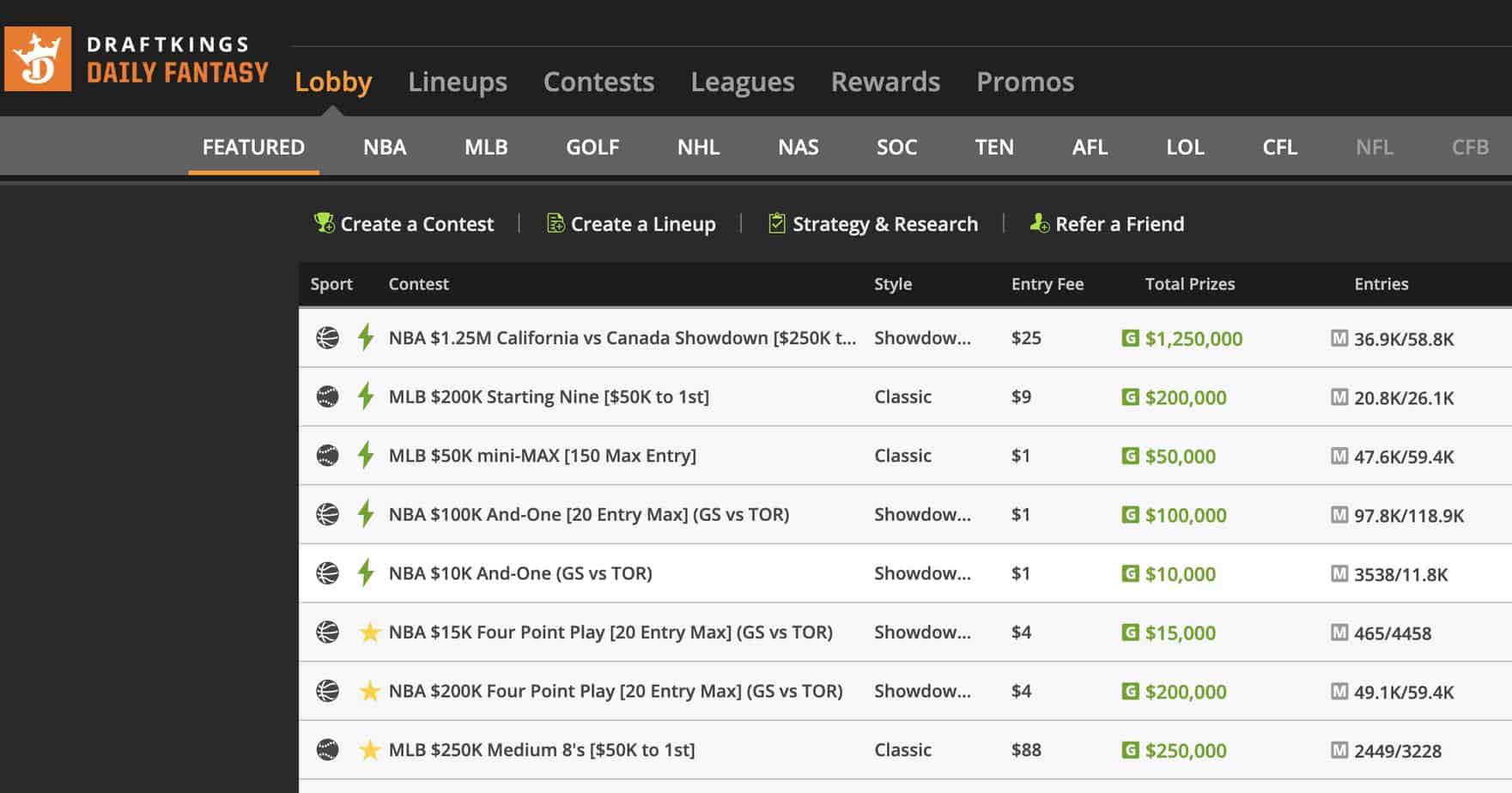The height and width of the screenshot is (793, 1512).
Task: Click basketball icon in the NBA $200K Four Point Play row
Action: pyautogui.click(x=327, y=691)
